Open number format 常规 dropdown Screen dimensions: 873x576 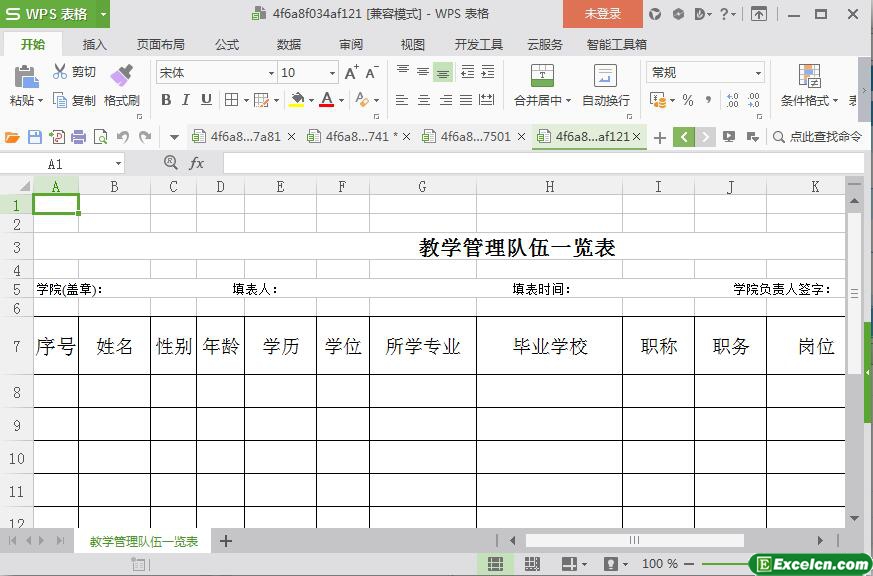tap(758, 73)
